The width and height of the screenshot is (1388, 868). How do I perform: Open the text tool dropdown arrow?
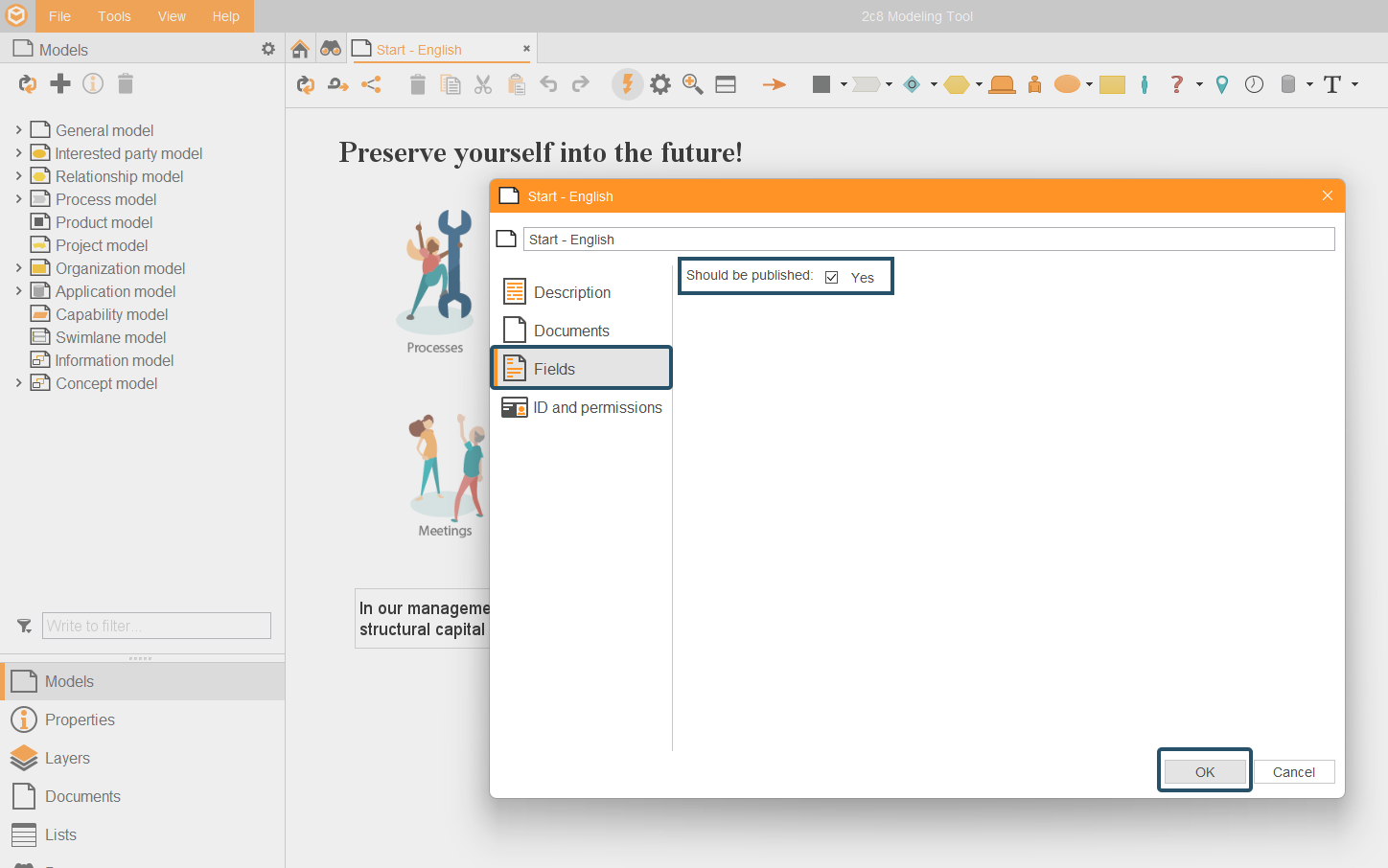(1354, 84)
